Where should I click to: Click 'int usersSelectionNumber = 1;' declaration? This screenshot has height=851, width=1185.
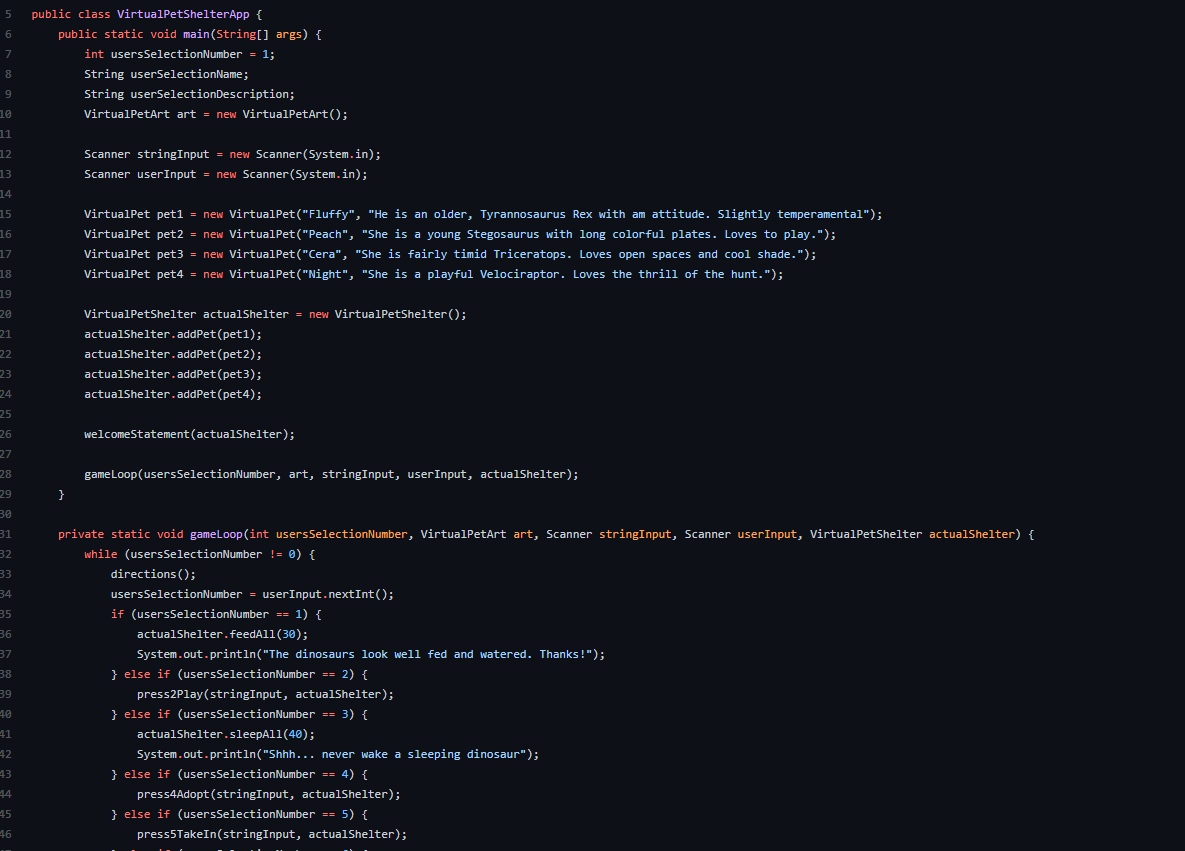[180, 54]
